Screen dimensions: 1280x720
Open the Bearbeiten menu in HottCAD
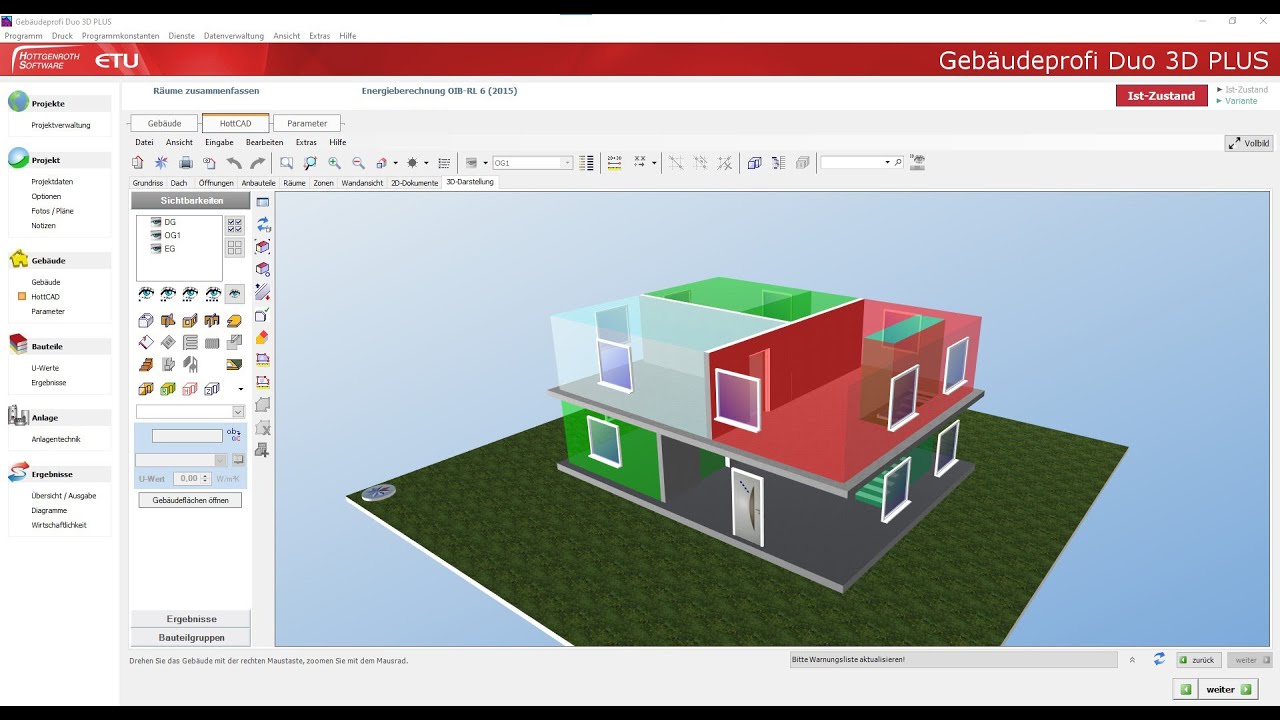[264, 142]
